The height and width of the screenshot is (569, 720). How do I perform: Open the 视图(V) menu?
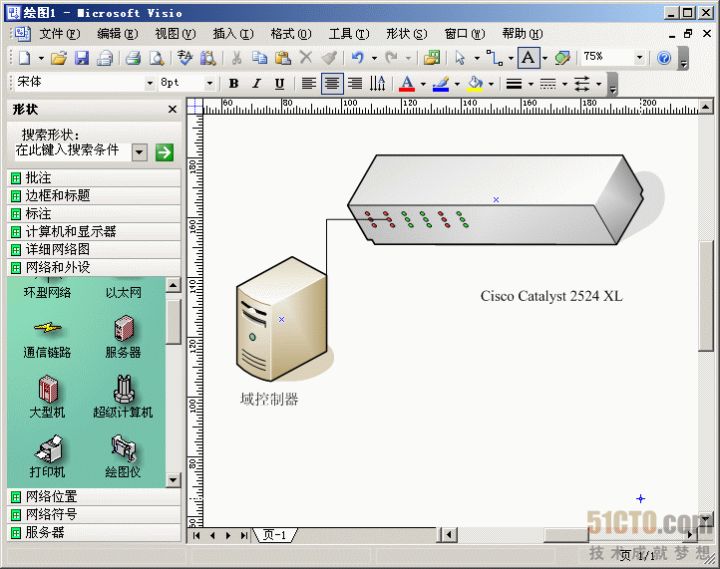[x=175, y=34]
